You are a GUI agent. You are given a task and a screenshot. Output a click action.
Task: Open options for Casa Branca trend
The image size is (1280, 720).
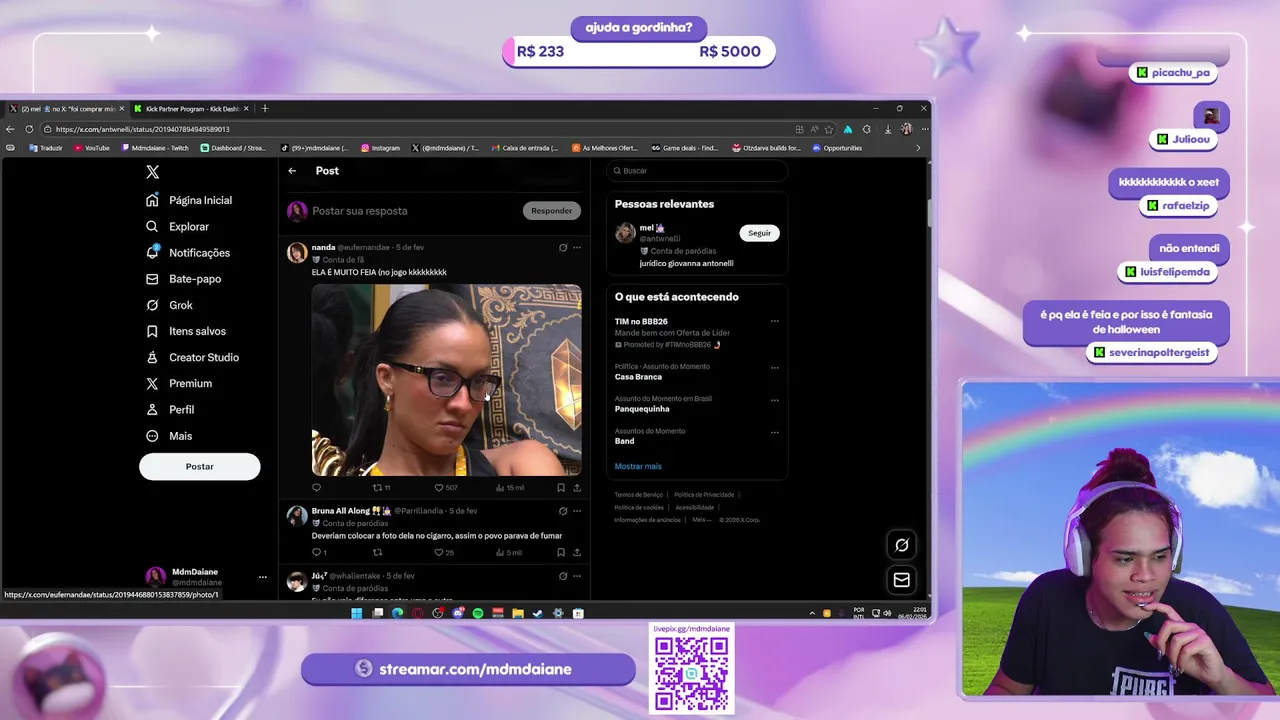point(775,368)
